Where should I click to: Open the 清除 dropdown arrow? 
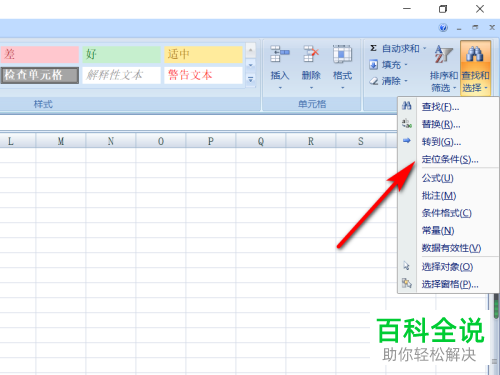pyautogui.click(x=406, y=81)
